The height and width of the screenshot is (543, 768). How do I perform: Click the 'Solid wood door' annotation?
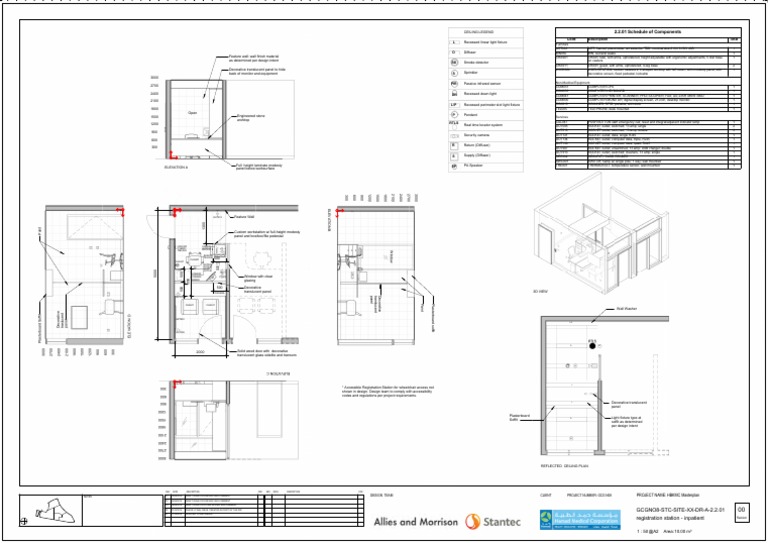click(x=266, y=353)
